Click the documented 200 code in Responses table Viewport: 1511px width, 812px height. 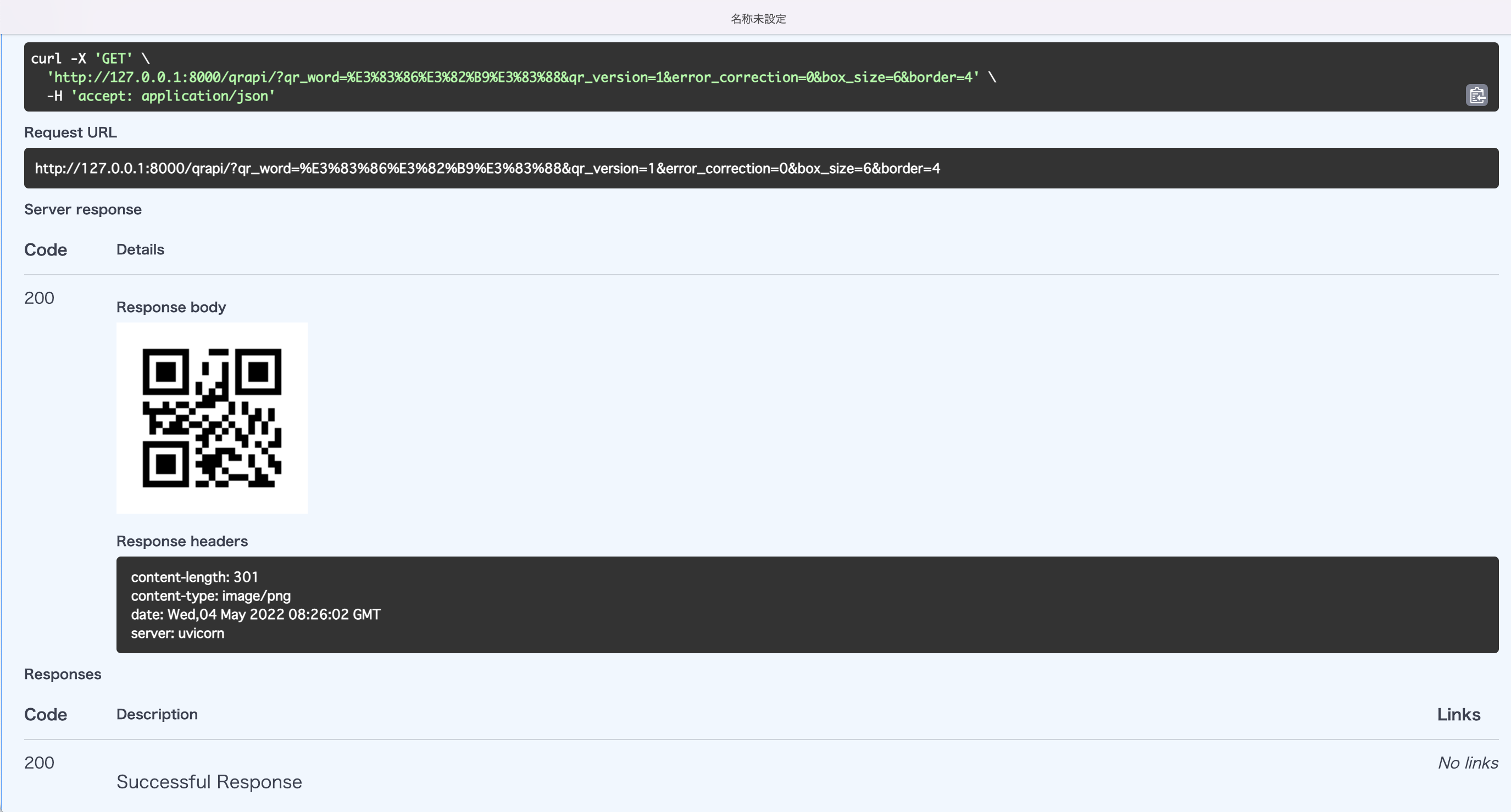pyautogui.click(x=40, y=763)
